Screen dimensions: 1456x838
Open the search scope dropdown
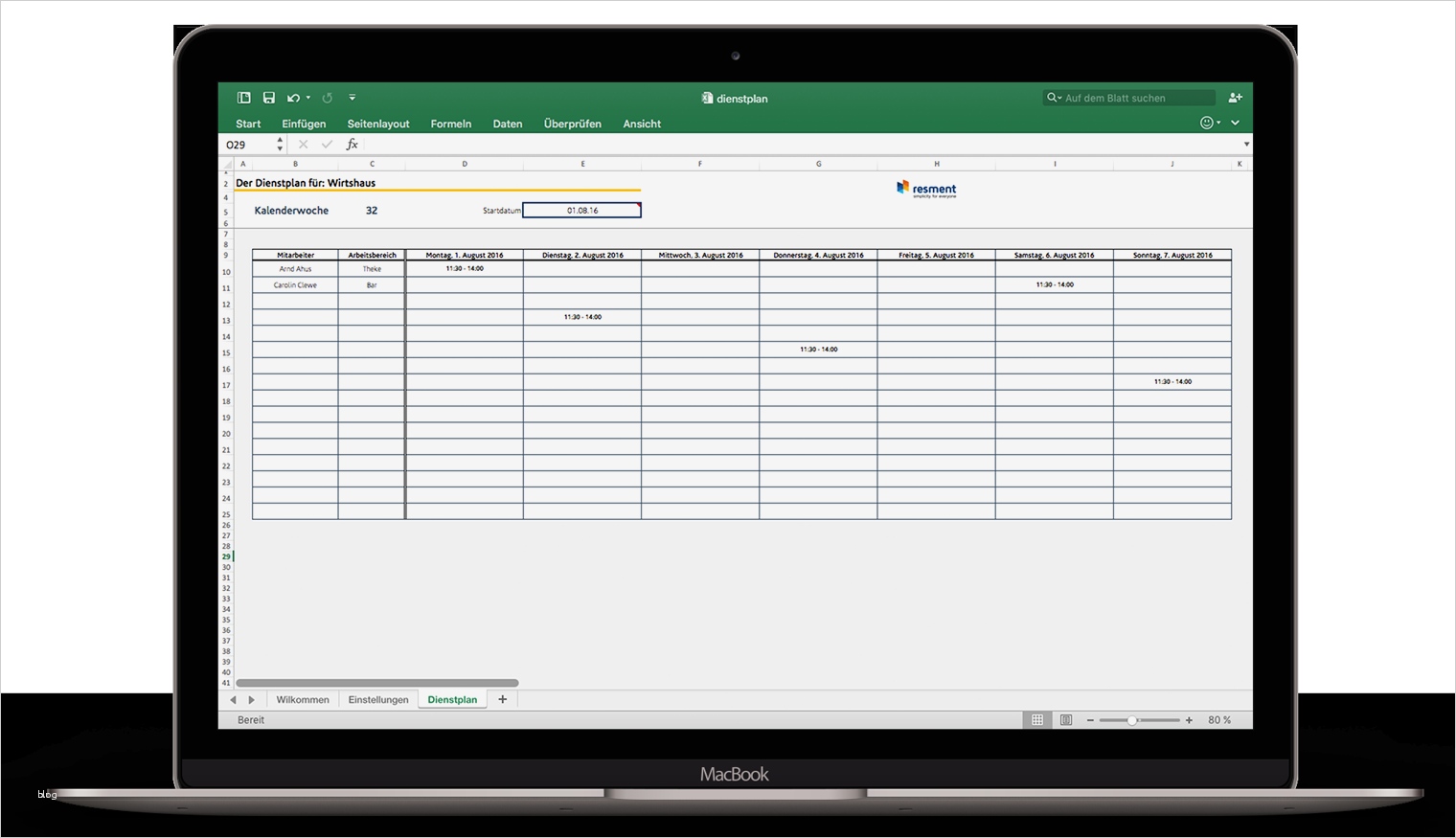pos(1061,98)
